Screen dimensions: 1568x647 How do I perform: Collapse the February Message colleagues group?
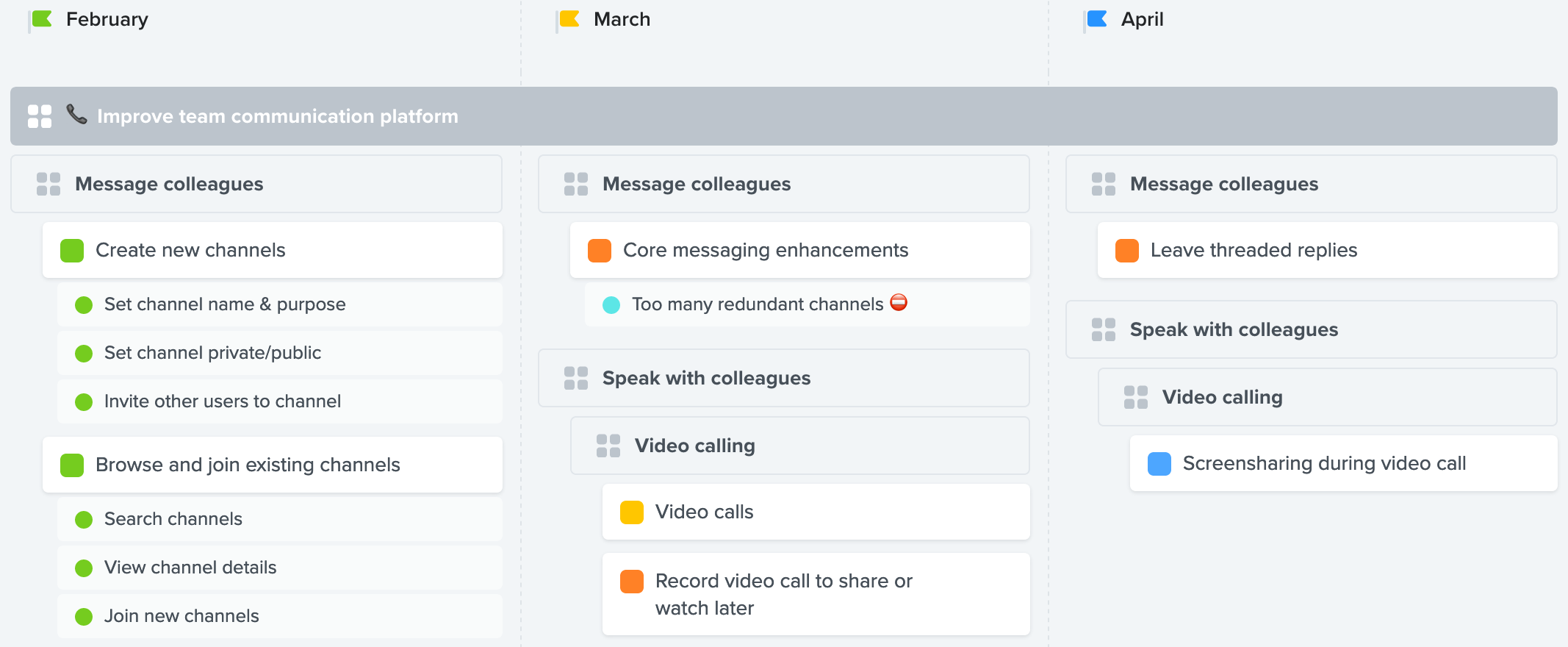[256, 184]
